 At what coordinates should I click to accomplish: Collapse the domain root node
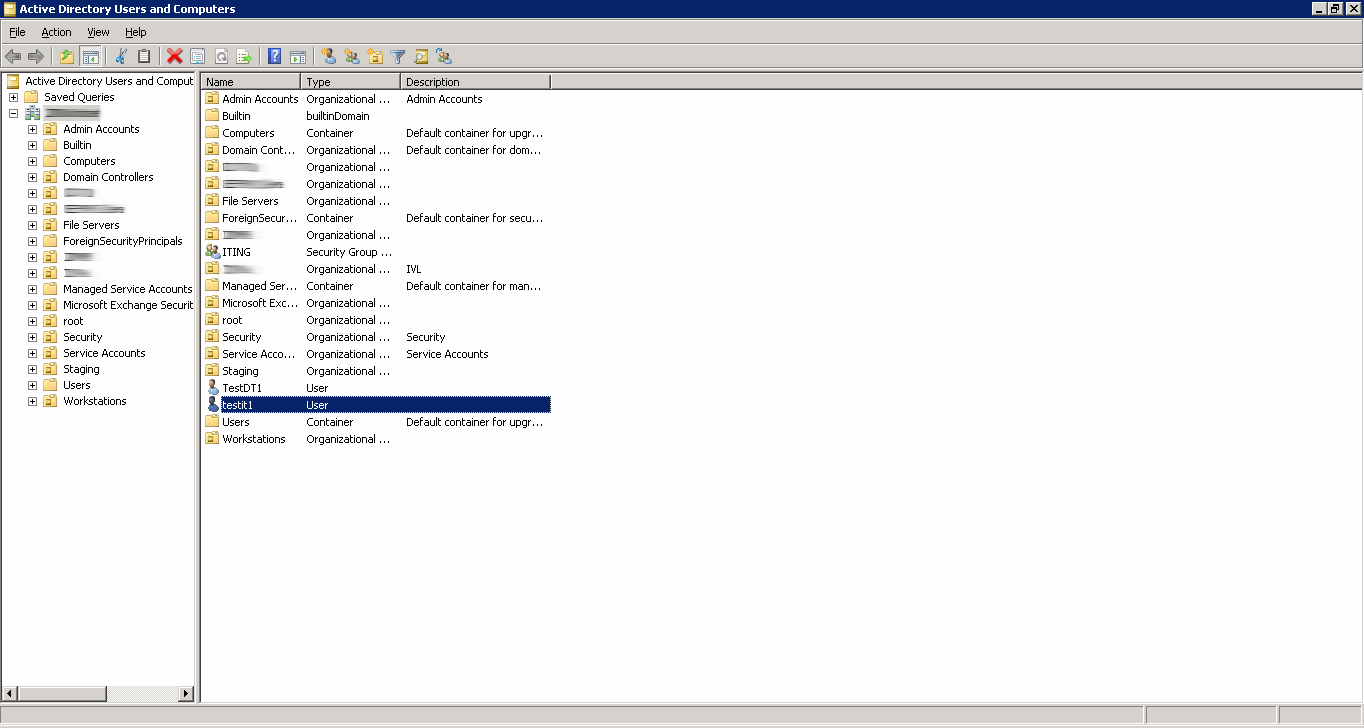pyautogui.click(x=13, y=113)
